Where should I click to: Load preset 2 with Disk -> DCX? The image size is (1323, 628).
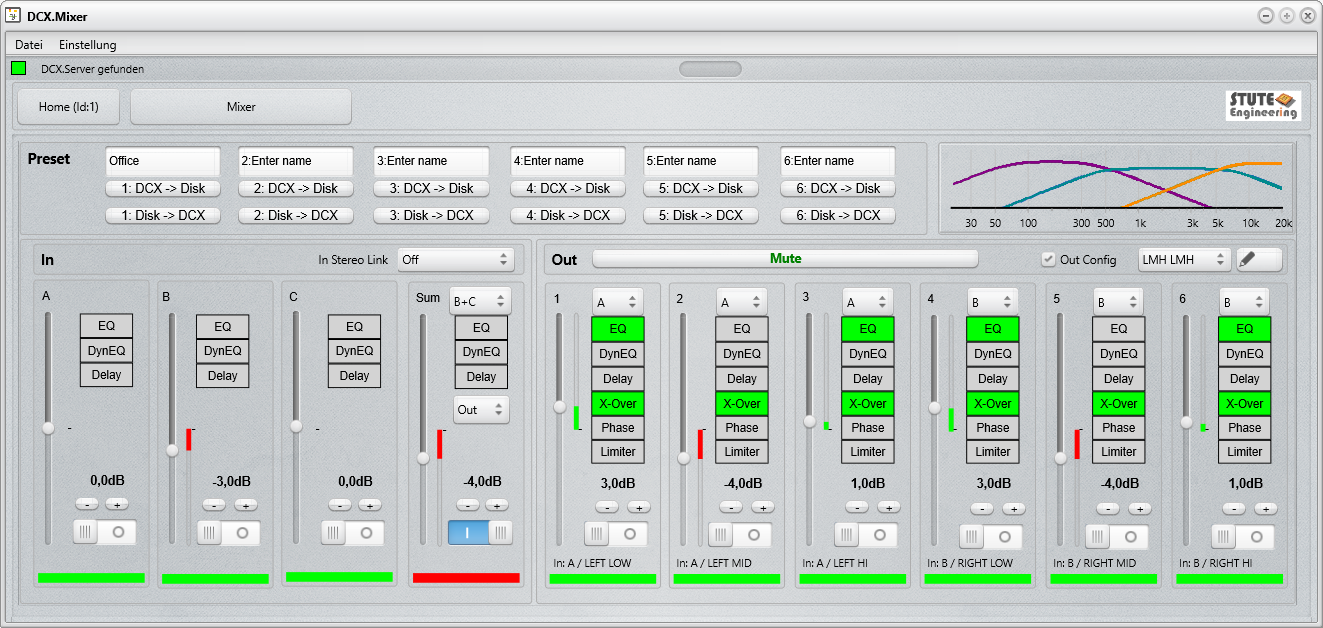coord(297,214)
